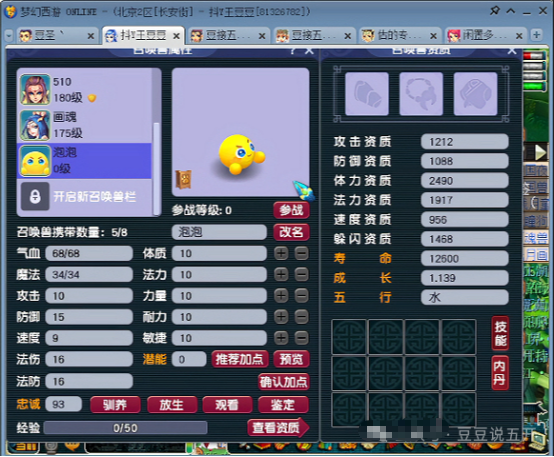Click 推荐加点 recommended points button

click(240, 359)
